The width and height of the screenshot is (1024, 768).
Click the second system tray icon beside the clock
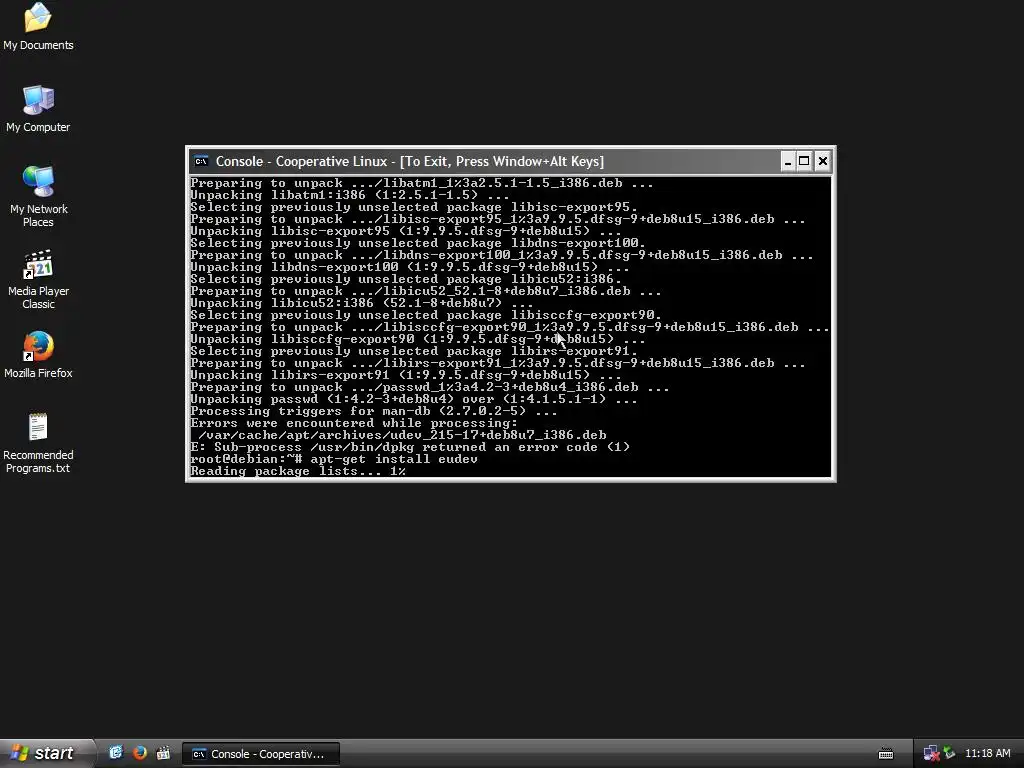(950, 754)
